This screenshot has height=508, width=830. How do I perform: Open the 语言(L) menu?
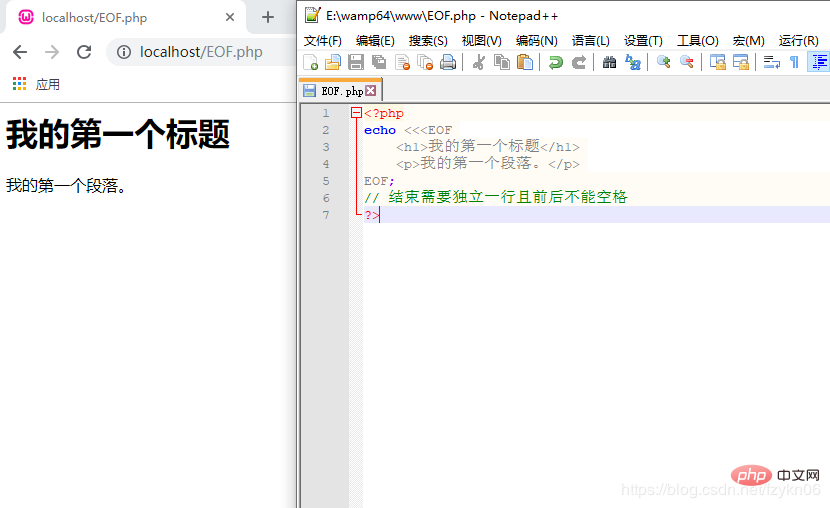[x=591, y=41]
